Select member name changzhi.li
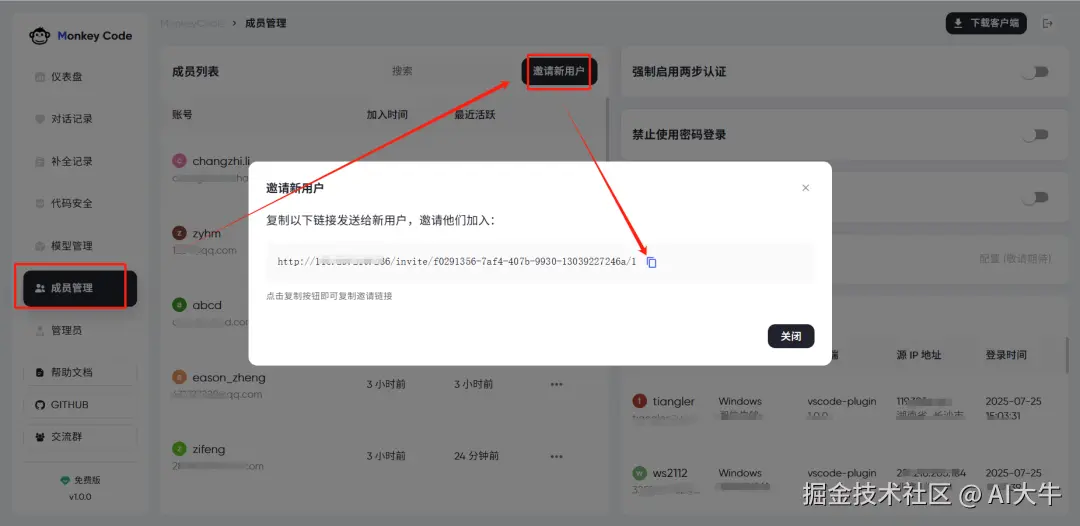 click(x=222, y=161)
